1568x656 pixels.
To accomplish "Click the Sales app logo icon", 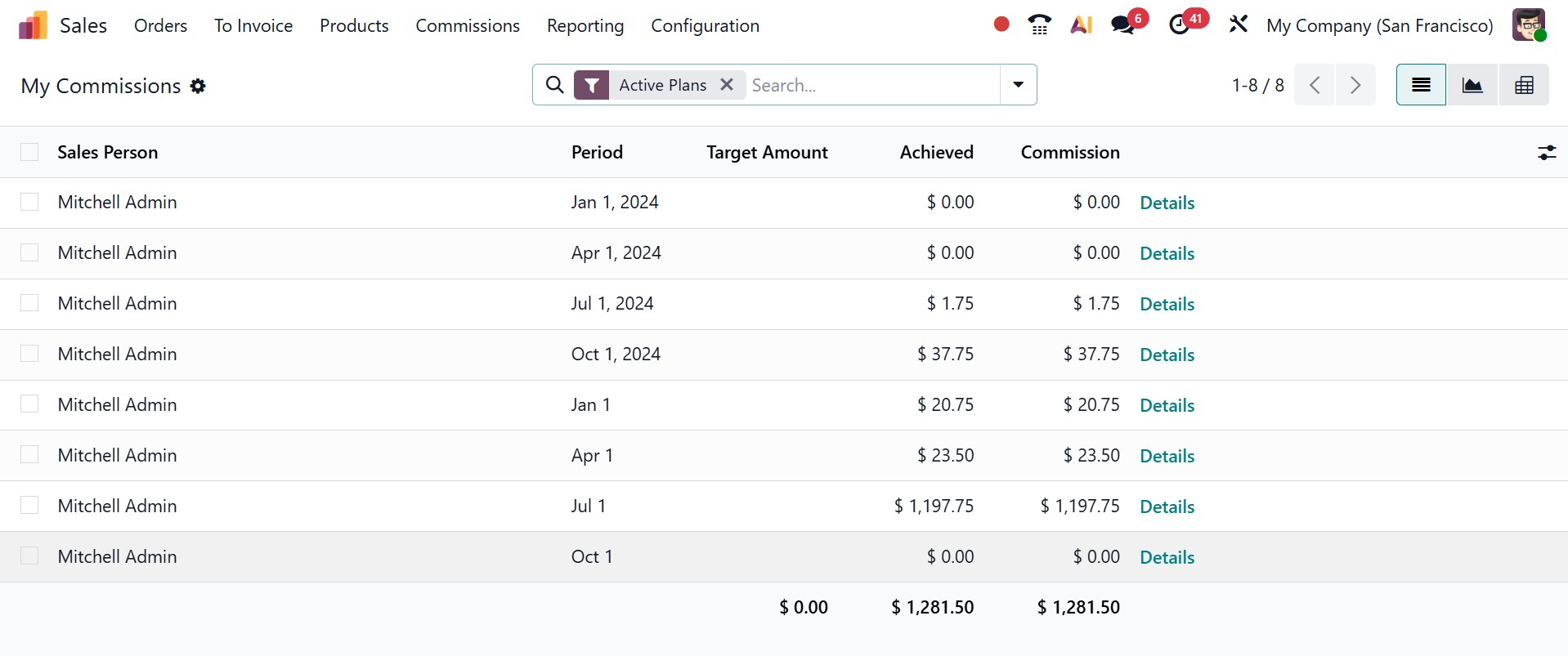I will [x=33, y=26].
